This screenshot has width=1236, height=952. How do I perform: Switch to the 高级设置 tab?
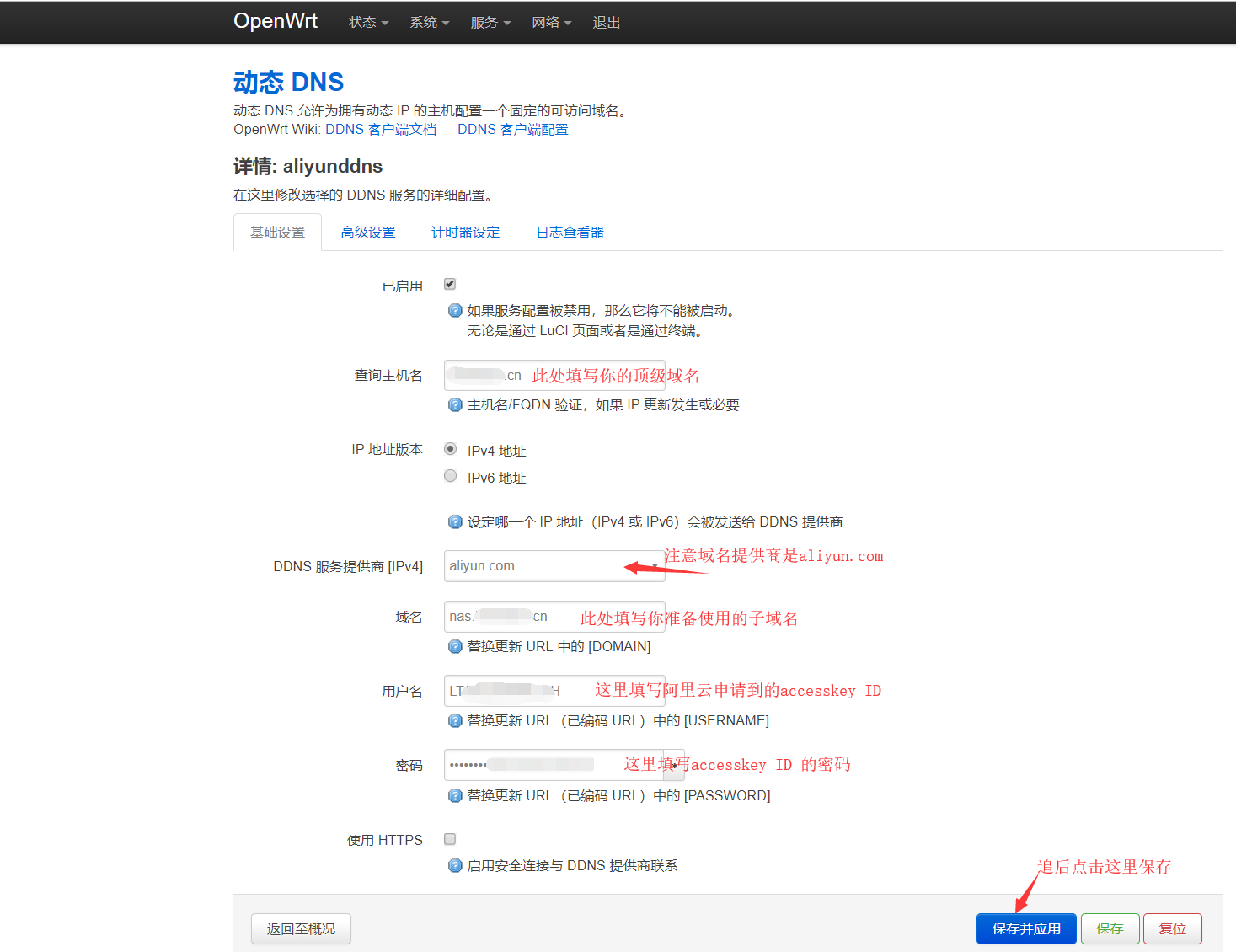(x=367, y=233)
